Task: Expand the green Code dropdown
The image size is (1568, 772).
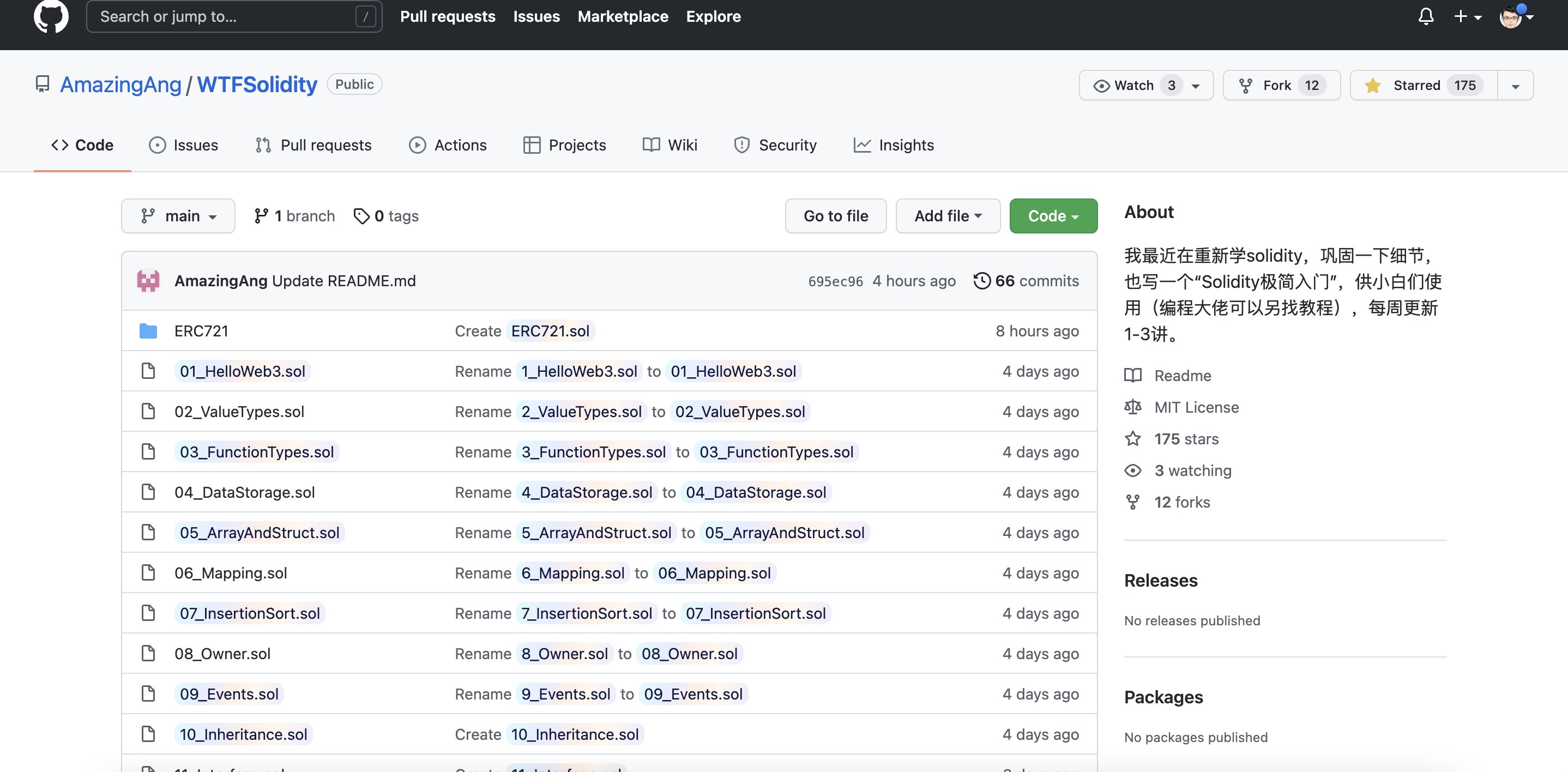Action: tap(1053, 216)
